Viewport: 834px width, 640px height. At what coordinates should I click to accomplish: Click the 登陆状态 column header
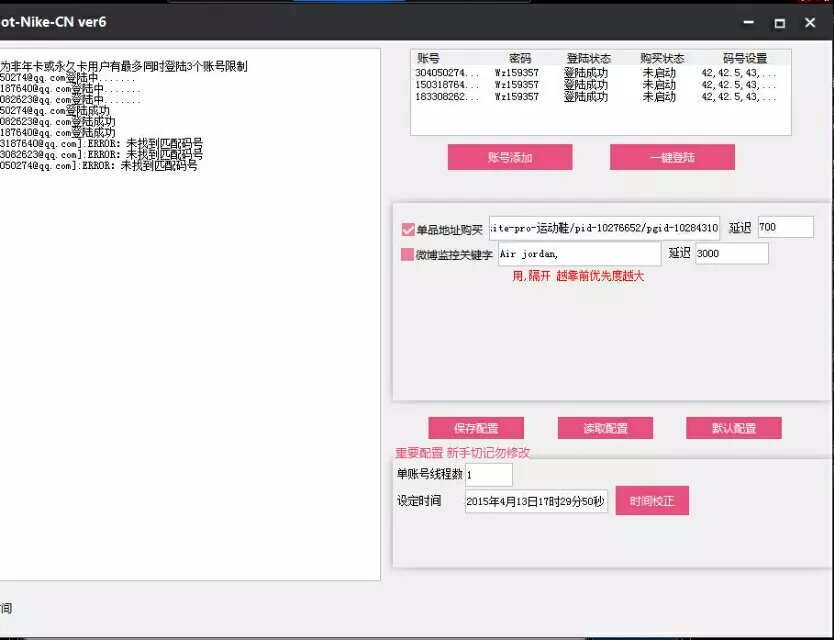point(588,59)
